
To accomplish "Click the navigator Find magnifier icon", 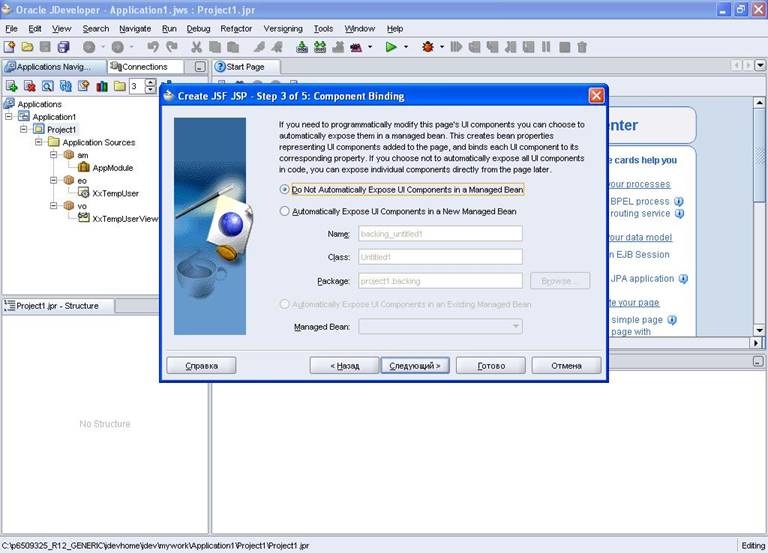I will coord(48,86).
